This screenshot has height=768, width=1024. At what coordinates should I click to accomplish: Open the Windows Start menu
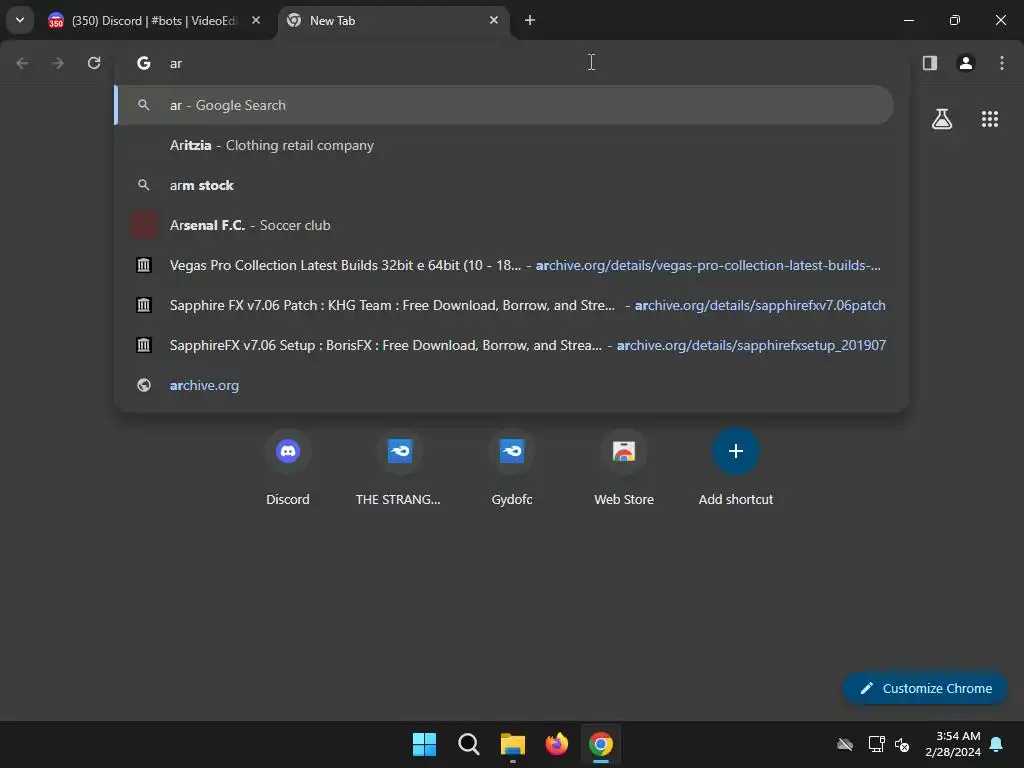tap(424, 744)
